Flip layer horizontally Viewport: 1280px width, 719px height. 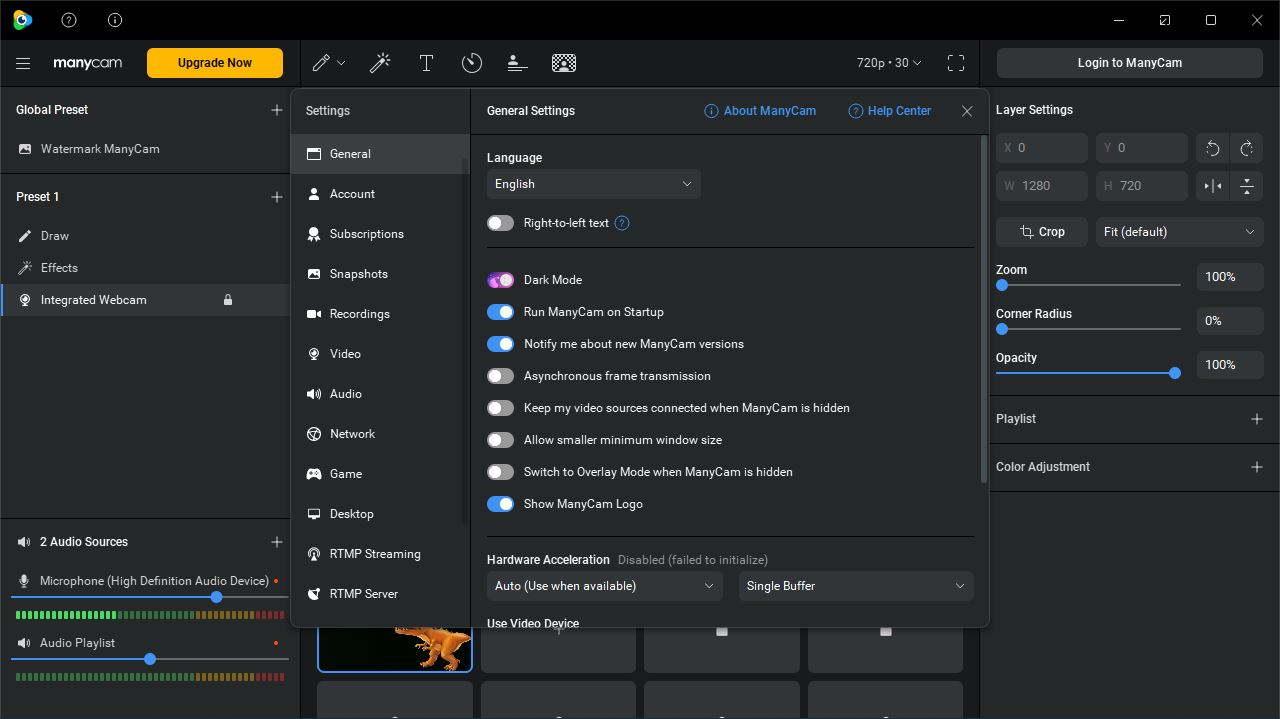(x=1213, y=186)
